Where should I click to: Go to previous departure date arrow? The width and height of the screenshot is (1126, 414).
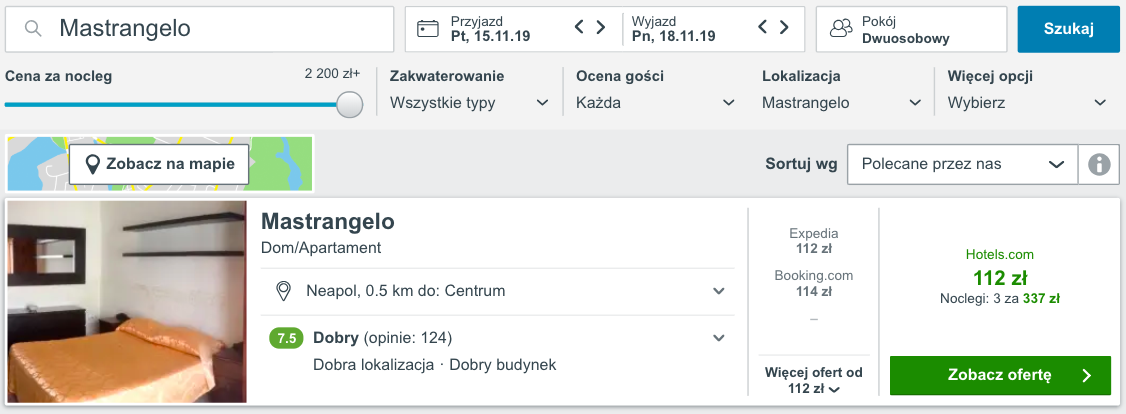pyautogui.click(x=763, y=28)
